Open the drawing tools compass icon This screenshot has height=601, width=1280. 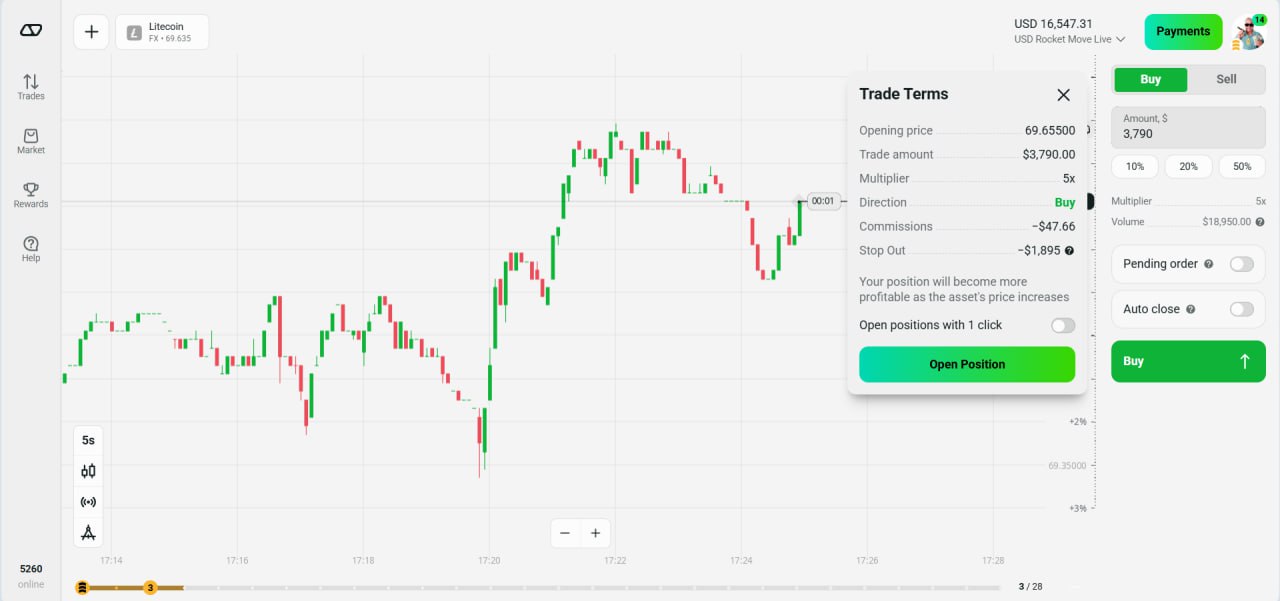(x=88, y=532)
